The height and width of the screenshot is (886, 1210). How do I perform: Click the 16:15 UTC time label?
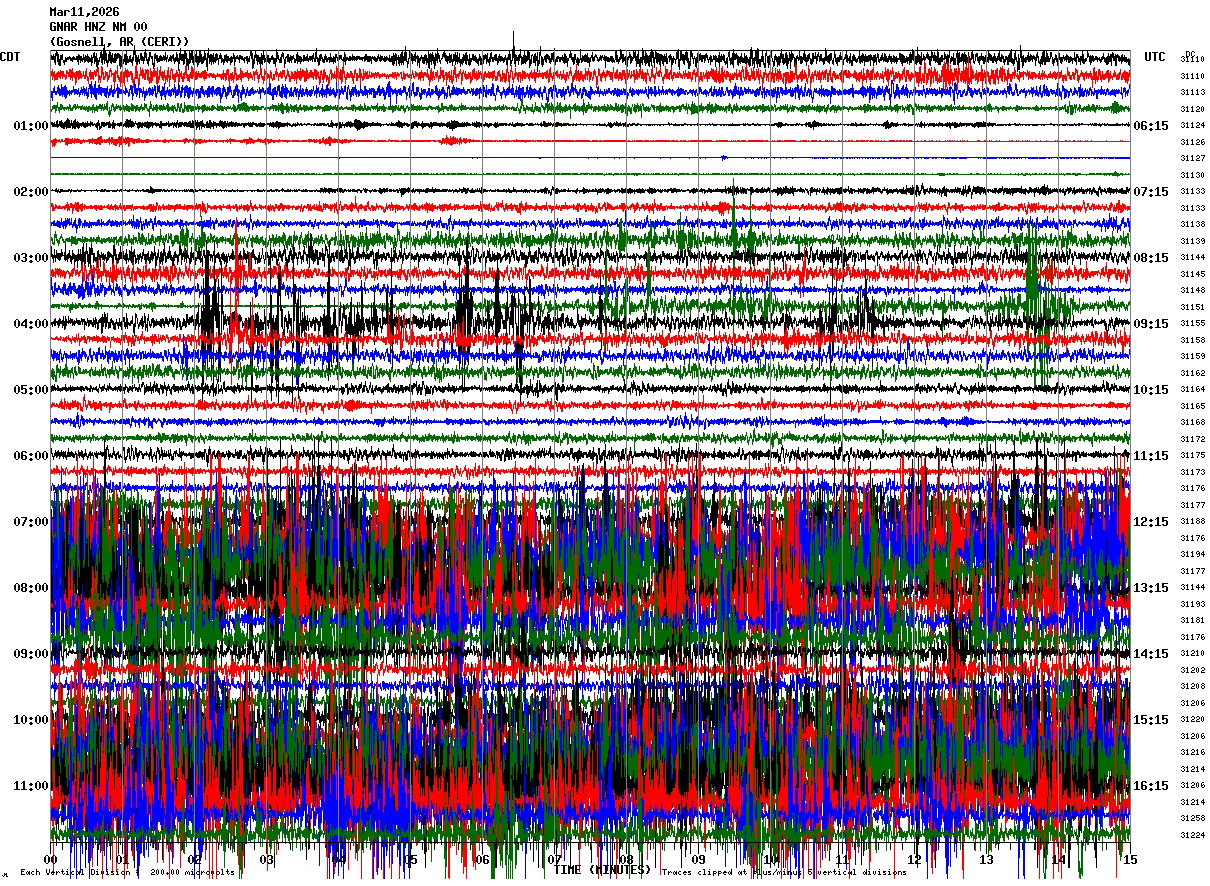(1151, 786)
